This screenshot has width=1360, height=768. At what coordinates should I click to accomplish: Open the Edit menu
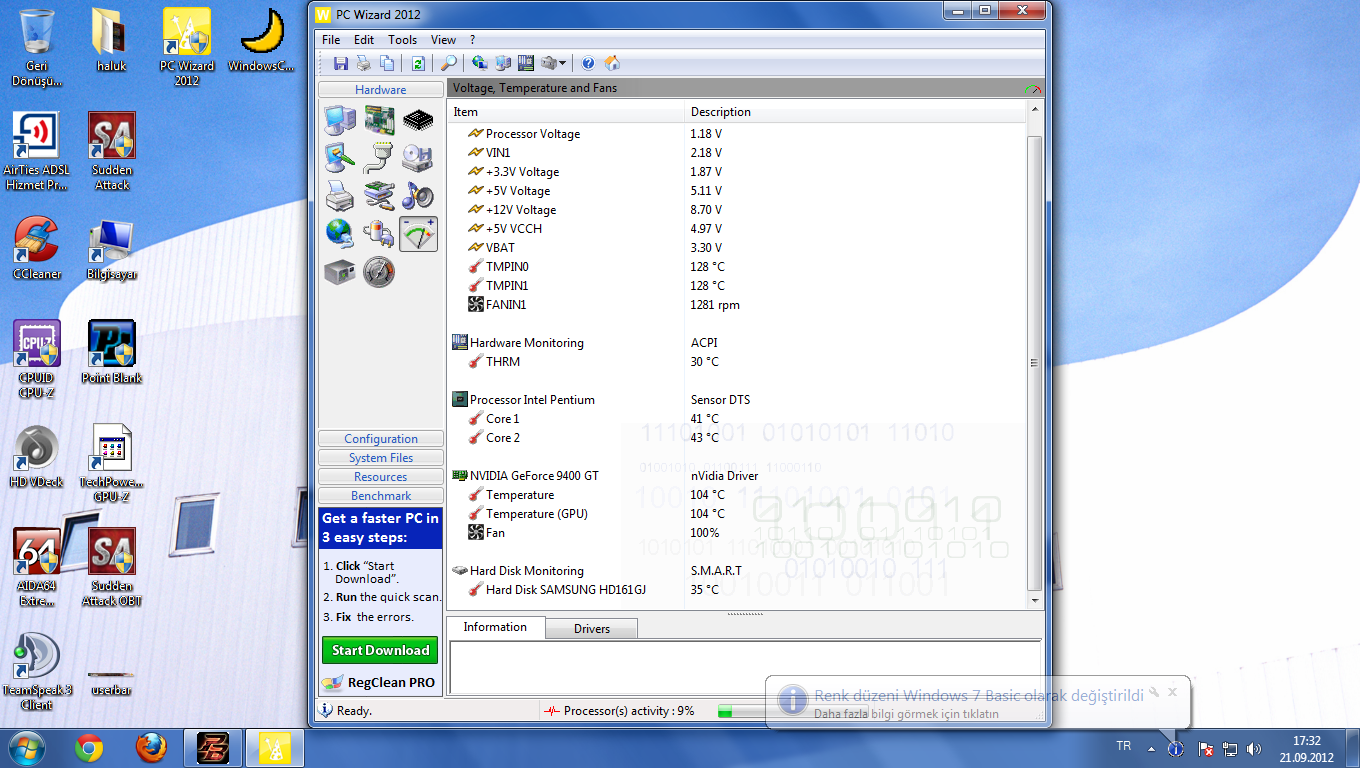click(364, 40)
